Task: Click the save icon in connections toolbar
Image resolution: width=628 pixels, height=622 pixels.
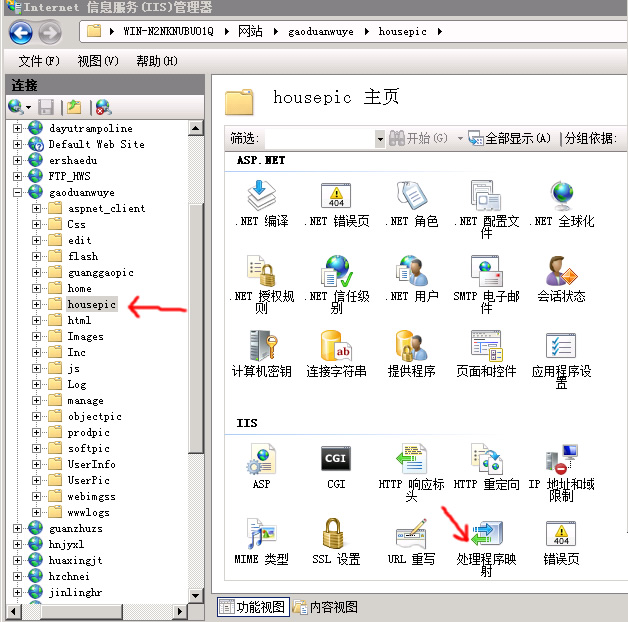Action: coord(46,106)
